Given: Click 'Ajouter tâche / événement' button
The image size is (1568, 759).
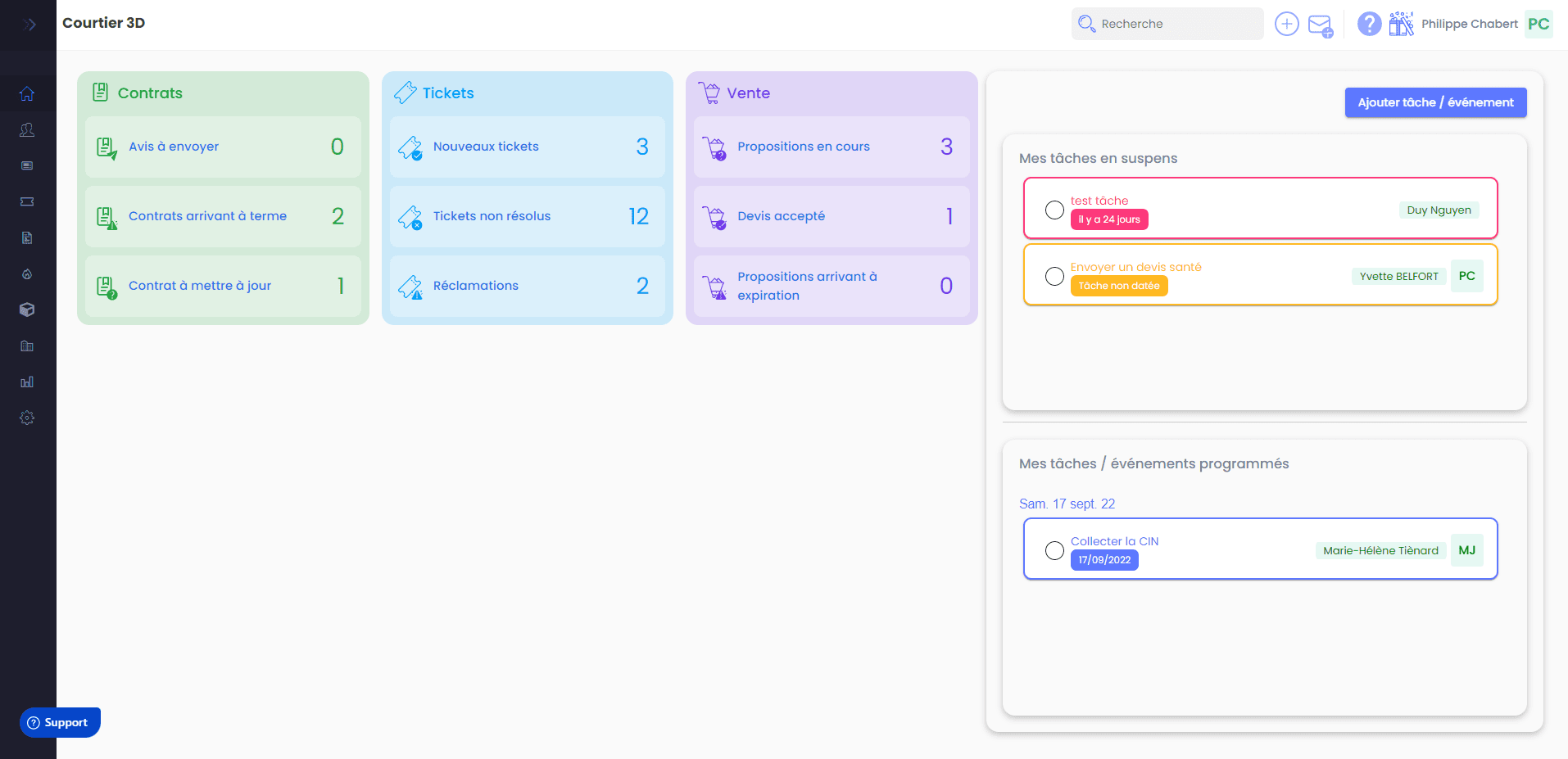Looking at the screenshot, I should (1435, 102).
